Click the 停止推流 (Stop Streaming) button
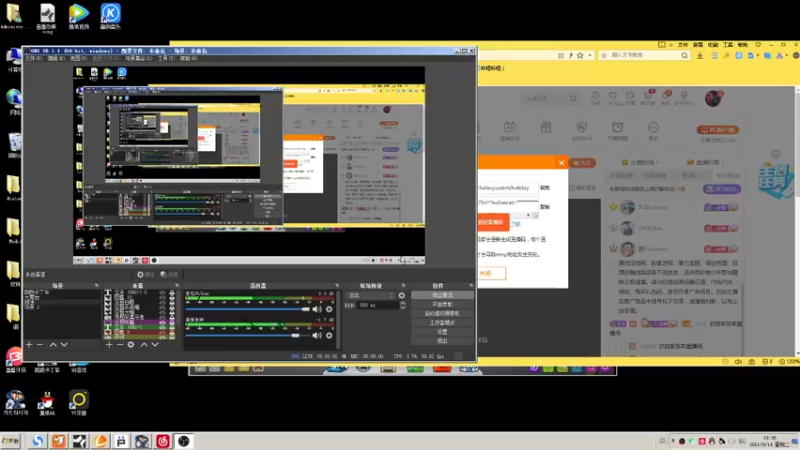 442,295
